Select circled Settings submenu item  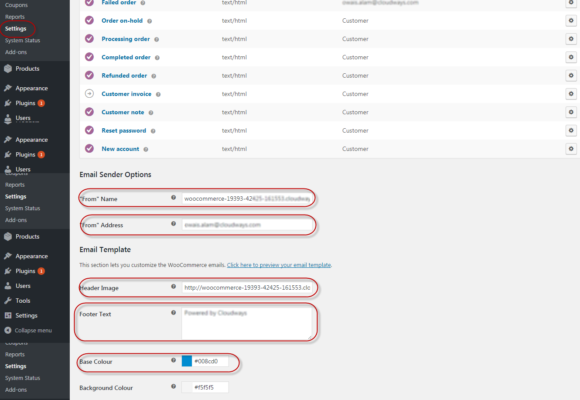coord(16,28)
